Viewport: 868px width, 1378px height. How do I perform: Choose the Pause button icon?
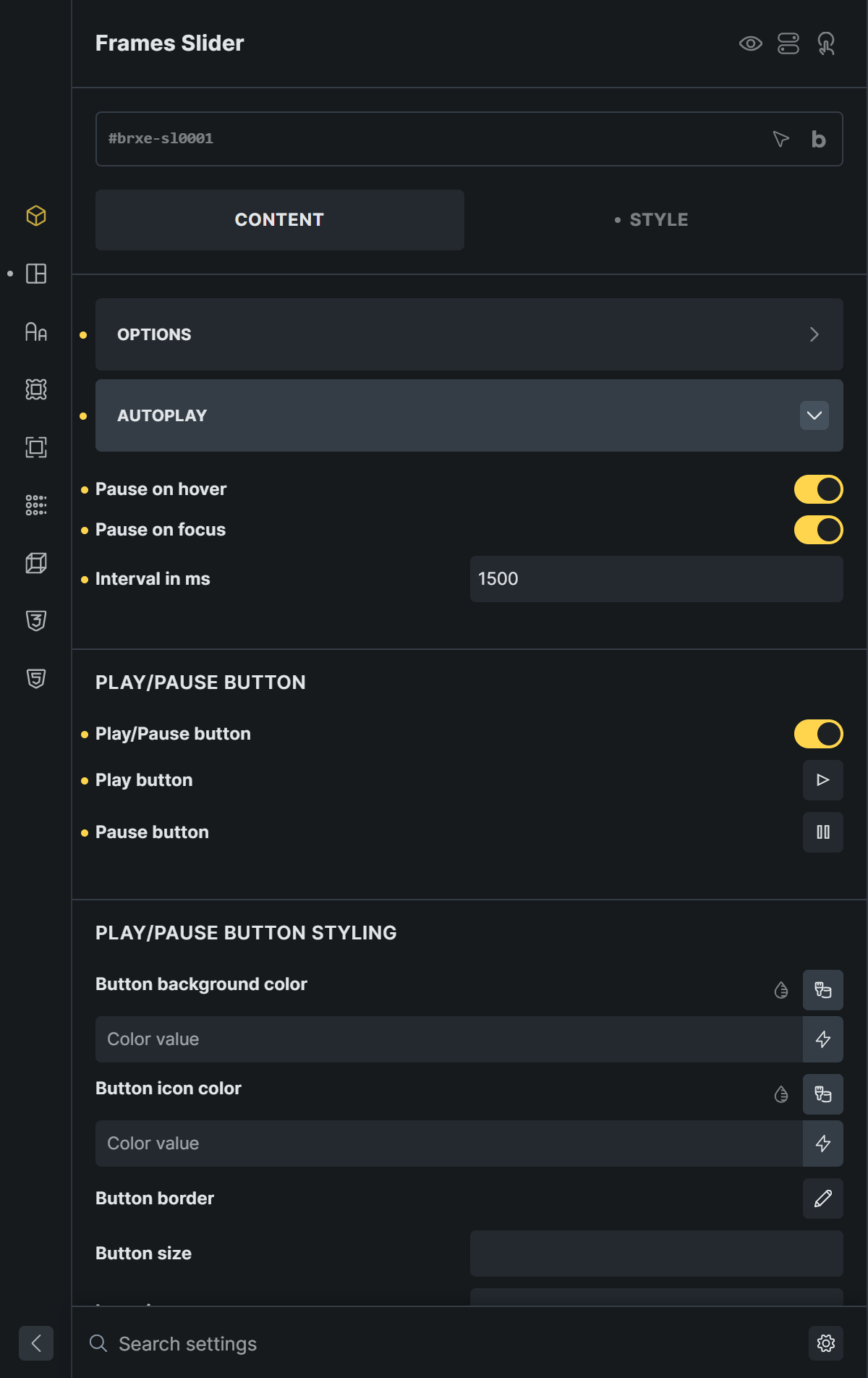coord(823,832)
